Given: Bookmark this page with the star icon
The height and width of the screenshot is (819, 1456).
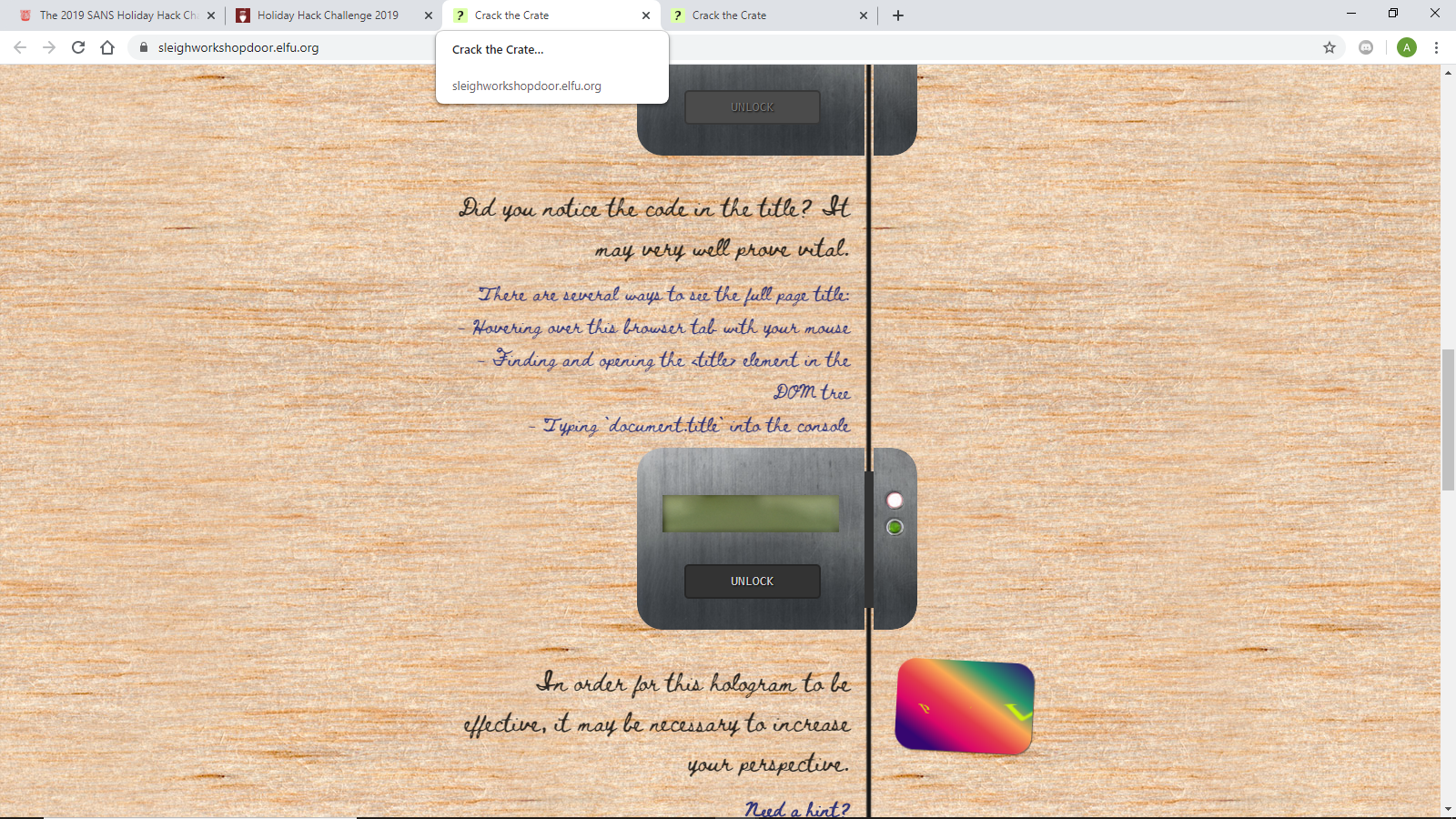Looking at the screenshot, I should tap(1330, 47).
